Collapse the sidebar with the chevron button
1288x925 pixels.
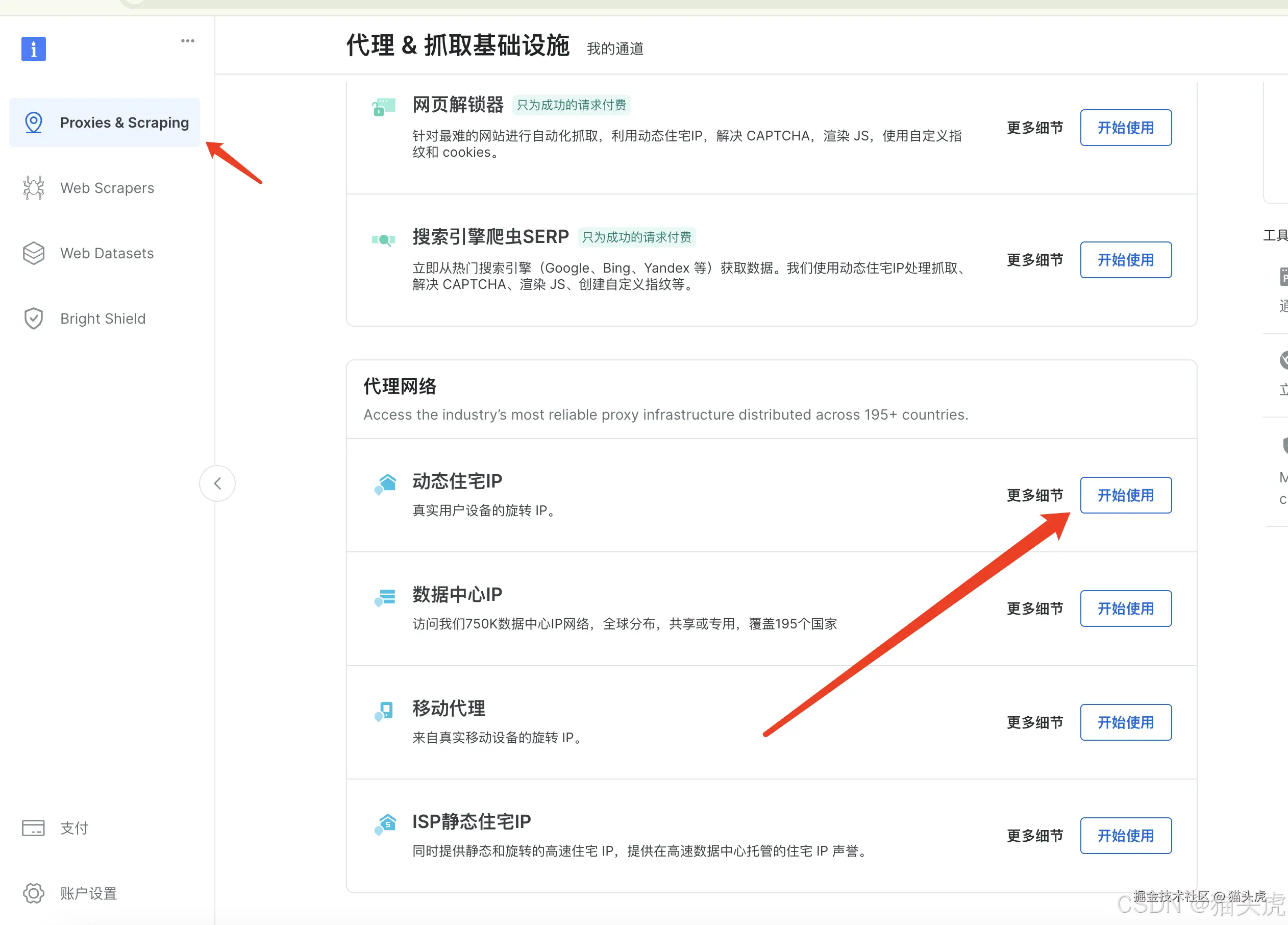pyautogui.click(x=217, y=483)
